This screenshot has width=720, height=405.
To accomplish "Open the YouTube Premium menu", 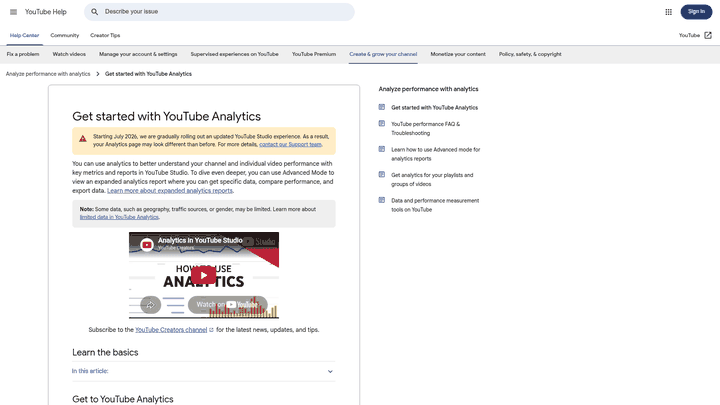I will tap(314, 54).
